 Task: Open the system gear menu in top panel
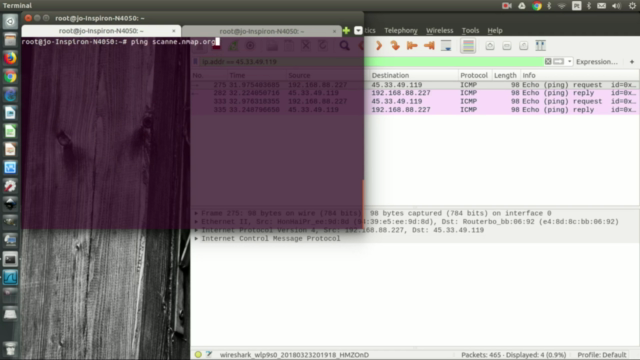click(x=632, y=5)
